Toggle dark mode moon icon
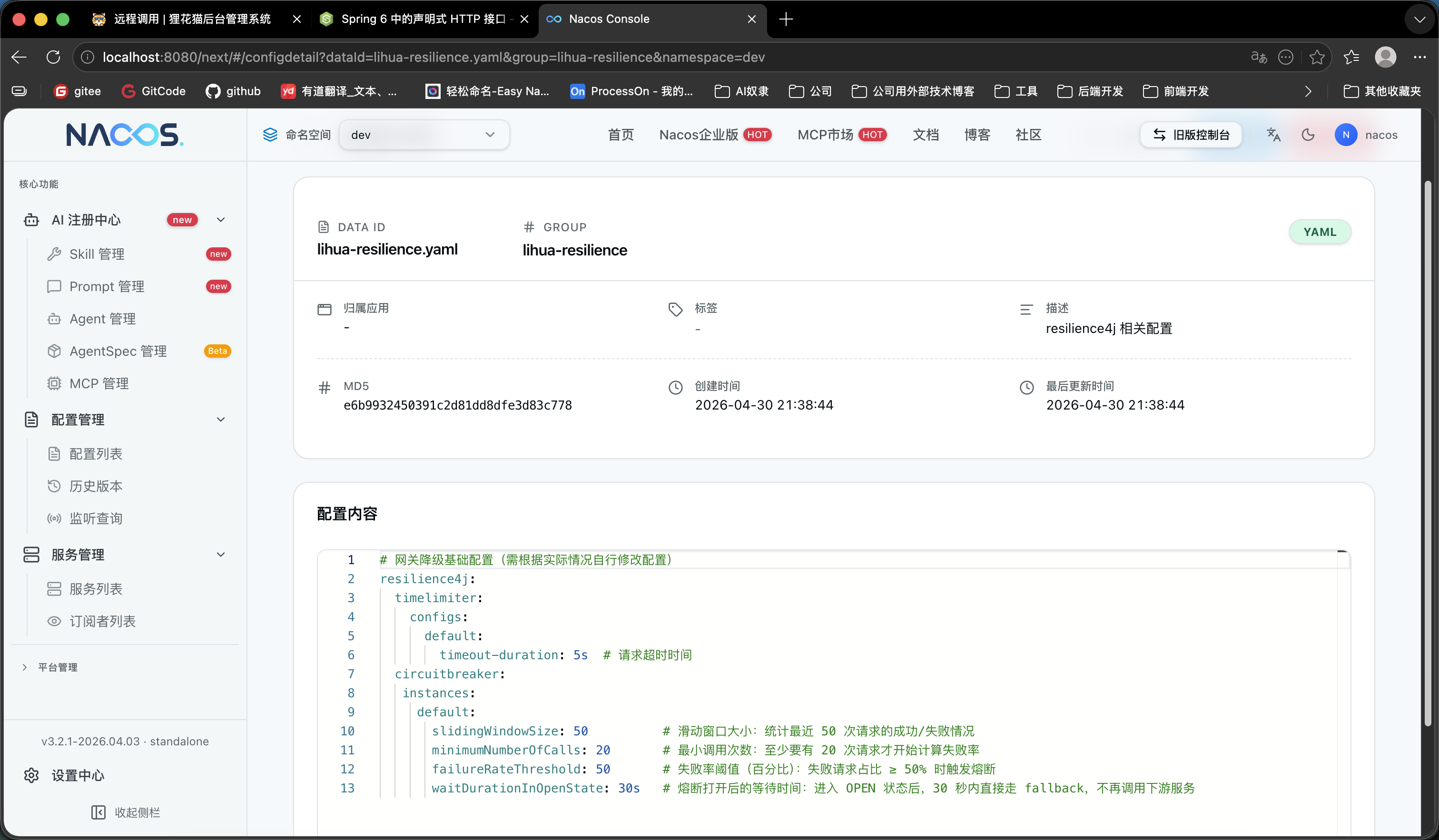Screen dimensions: 1439x840 [1308, 135]
